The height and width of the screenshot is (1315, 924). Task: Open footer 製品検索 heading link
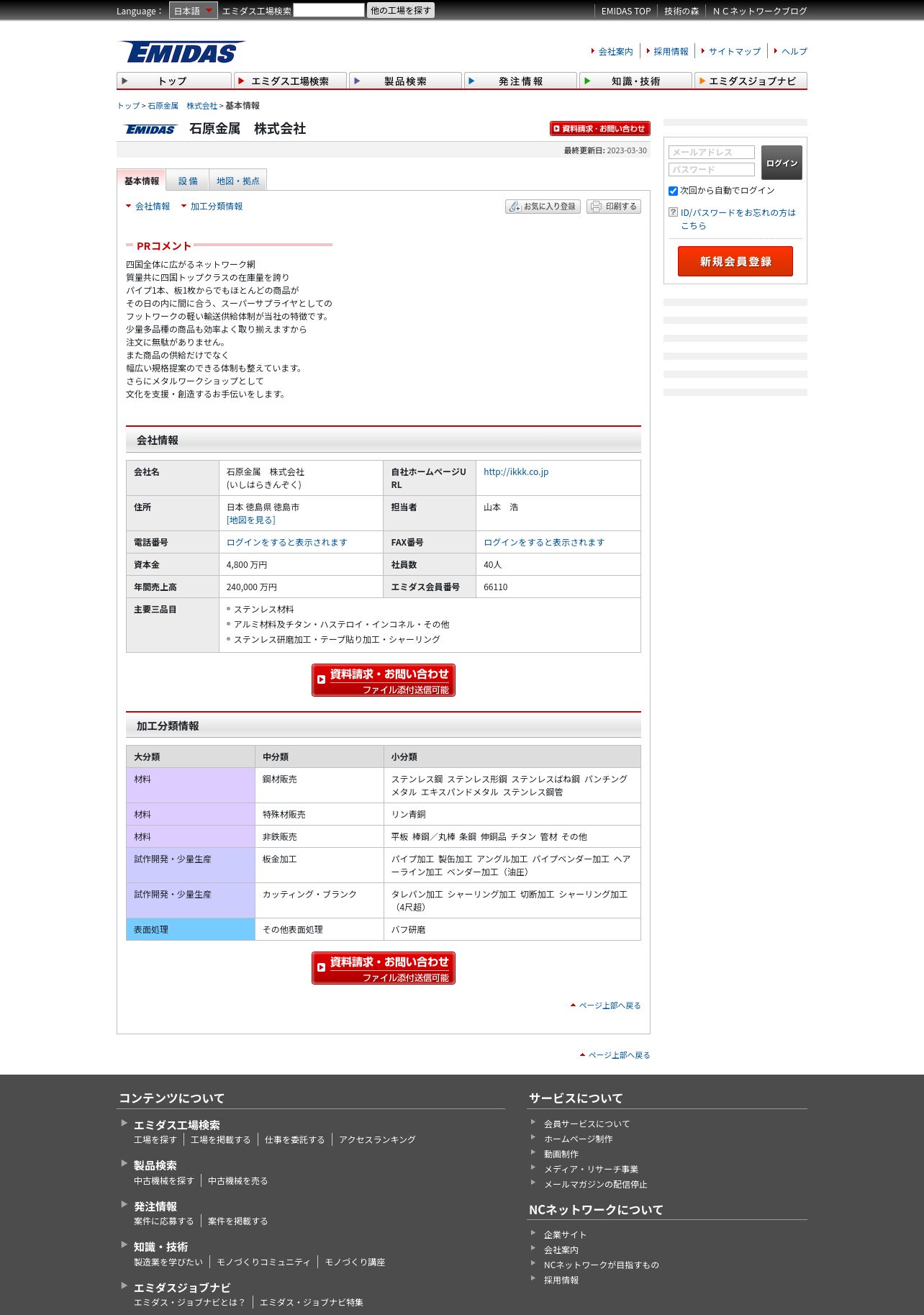pyautogui.click(x=155, y=1166)
